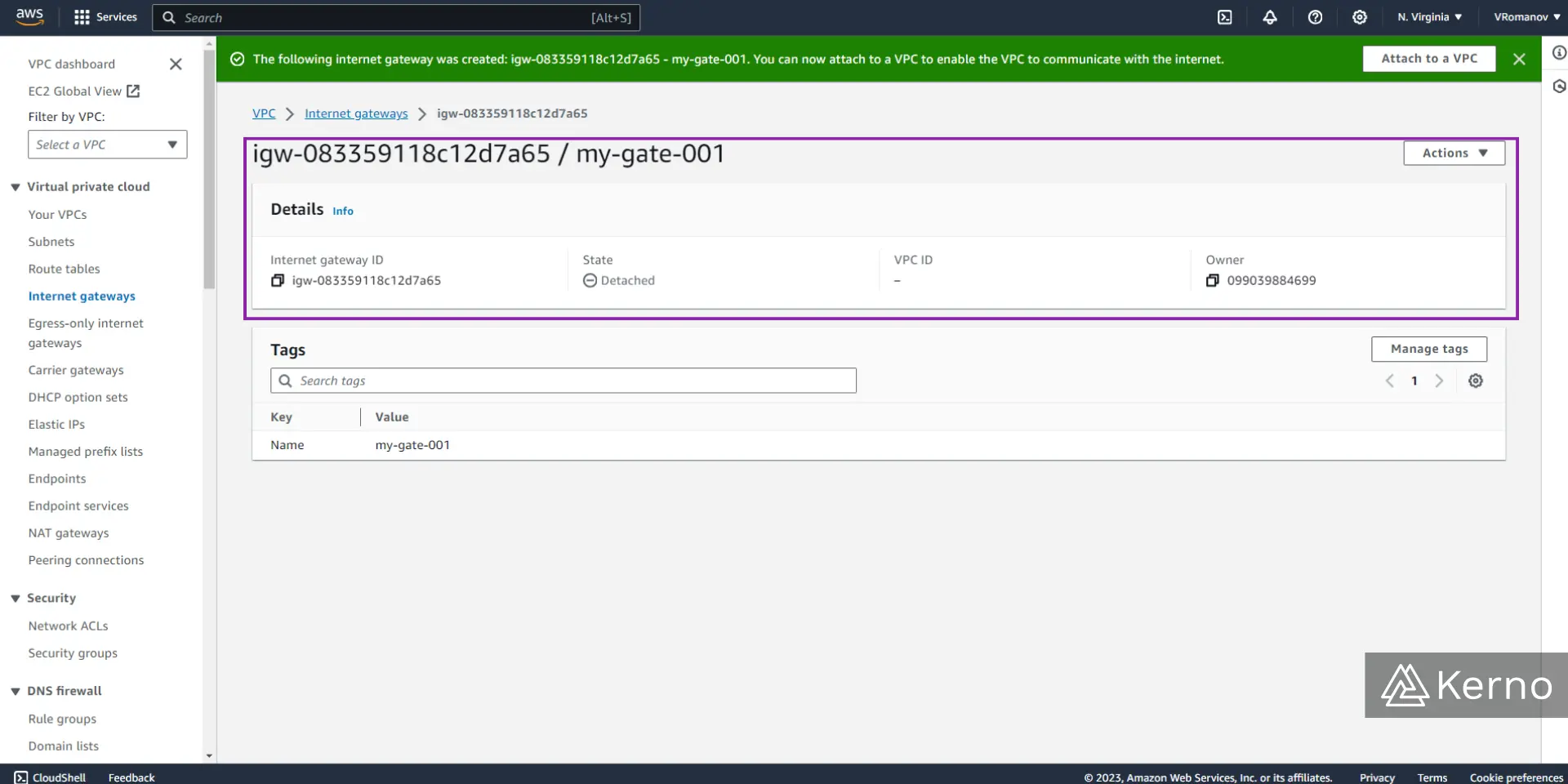Collapse the DNS firewall section
Viewport: 1568px width, 784px height.
[x=16, y=691]
